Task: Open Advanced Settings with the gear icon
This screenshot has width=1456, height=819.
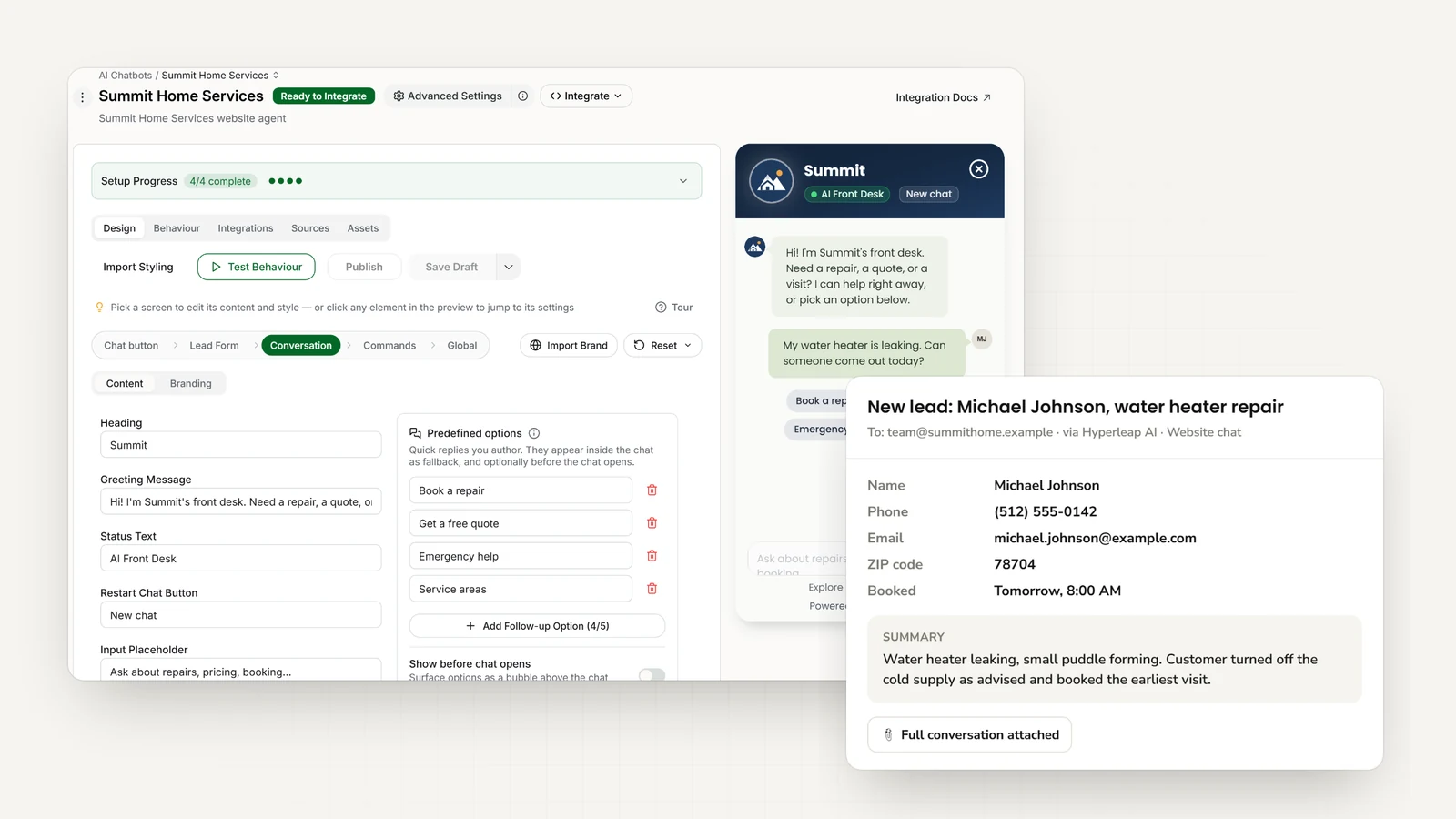Action: pyautogui.click(x=448, y=96)
